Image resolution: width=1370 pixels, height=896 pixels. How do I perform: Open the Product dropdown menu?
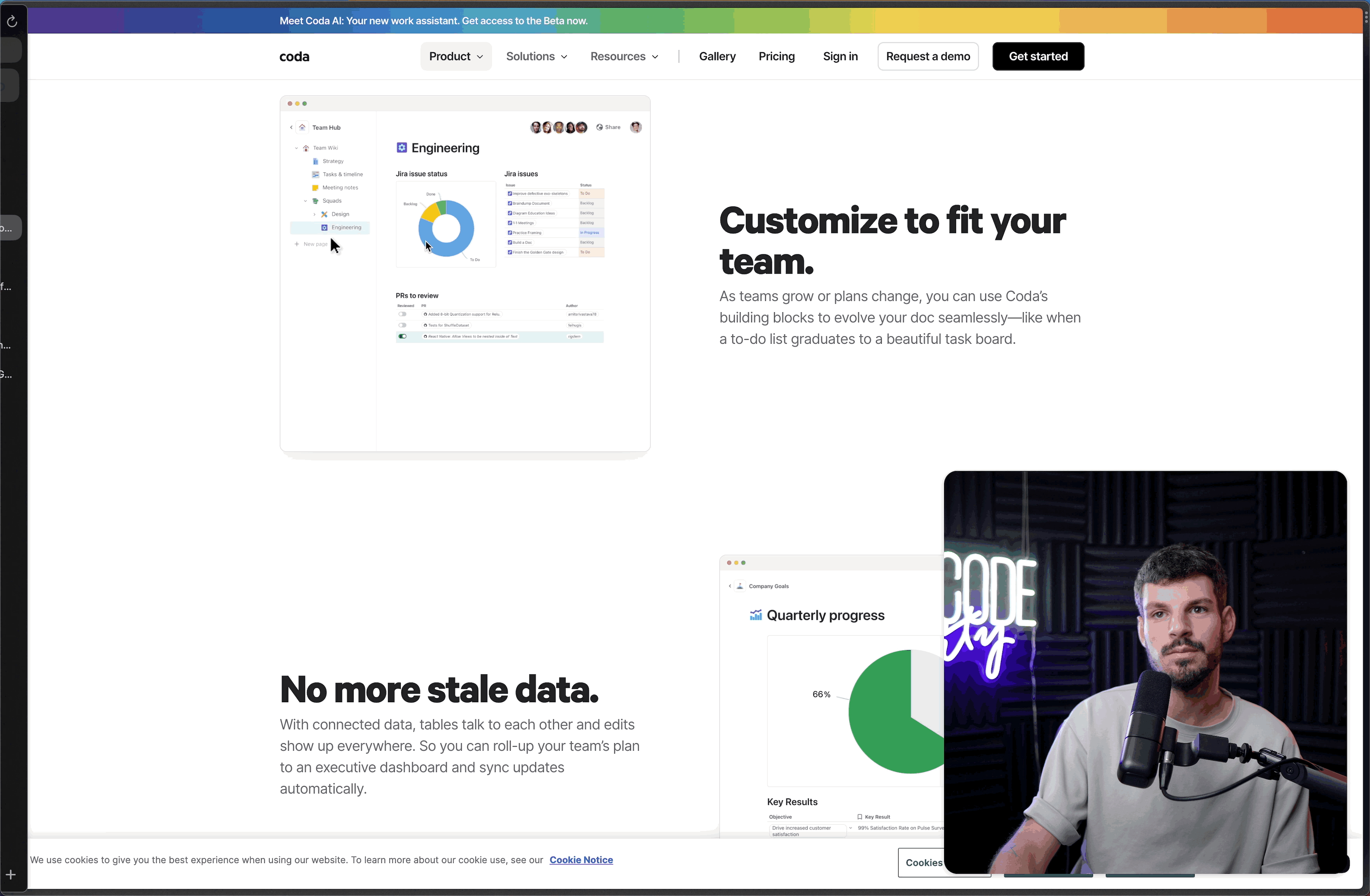456,56
